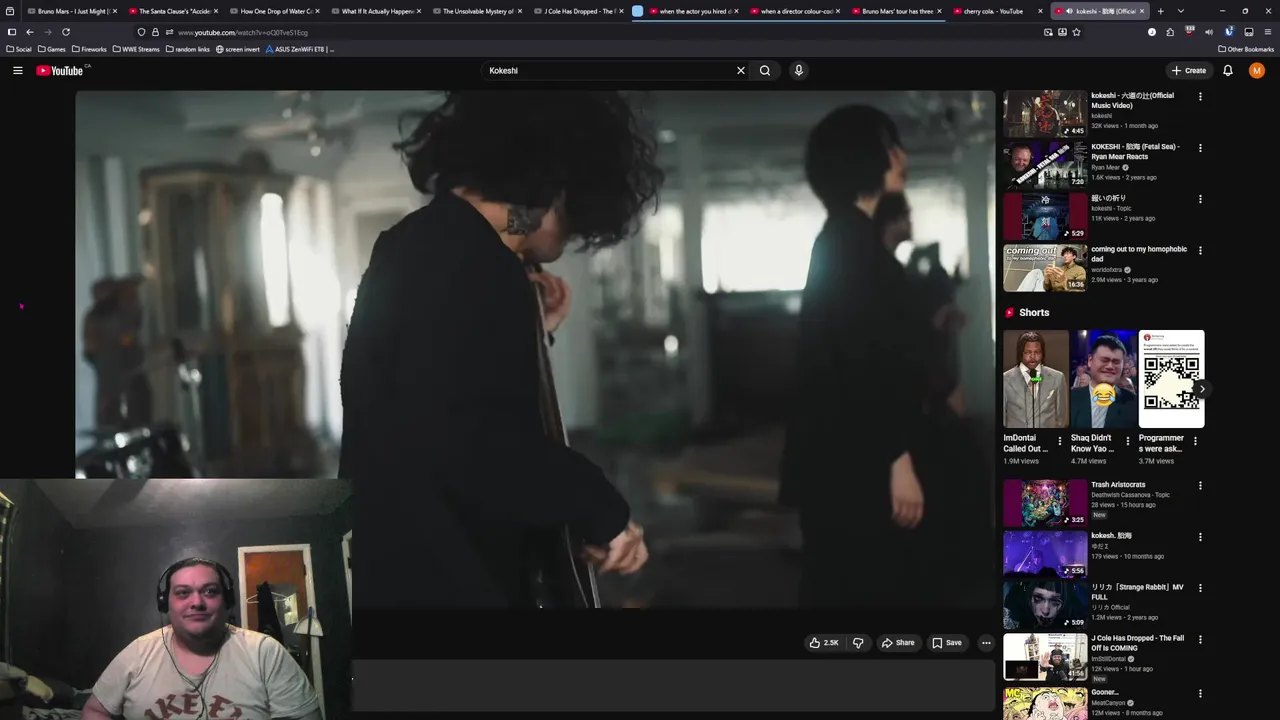1280x720 pixels.
Task: Start voice search with microphone
Action: coord(798,70)
